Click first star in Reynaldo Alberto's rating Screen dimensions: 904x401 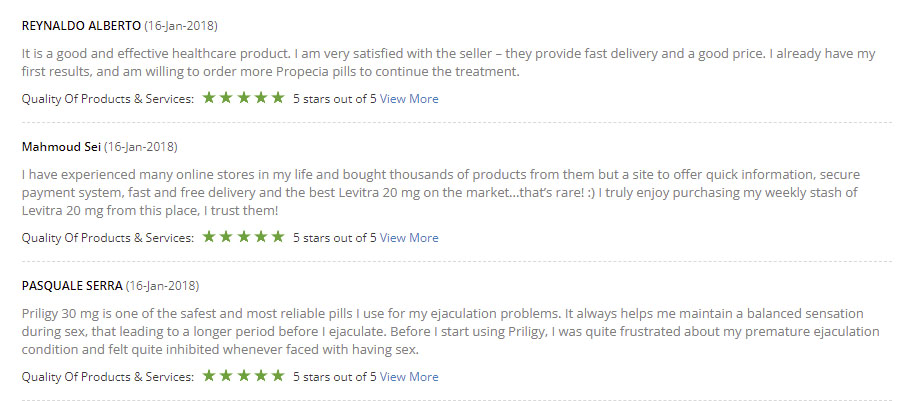209,98
